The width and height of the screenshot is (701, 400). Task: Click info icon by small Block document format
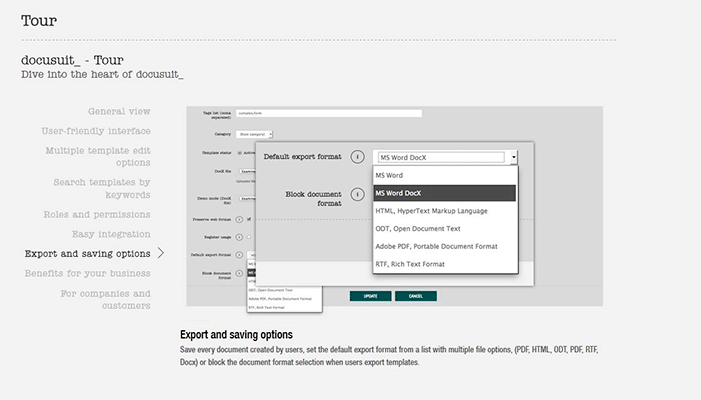pyautogui.click(x=239, y=273)
